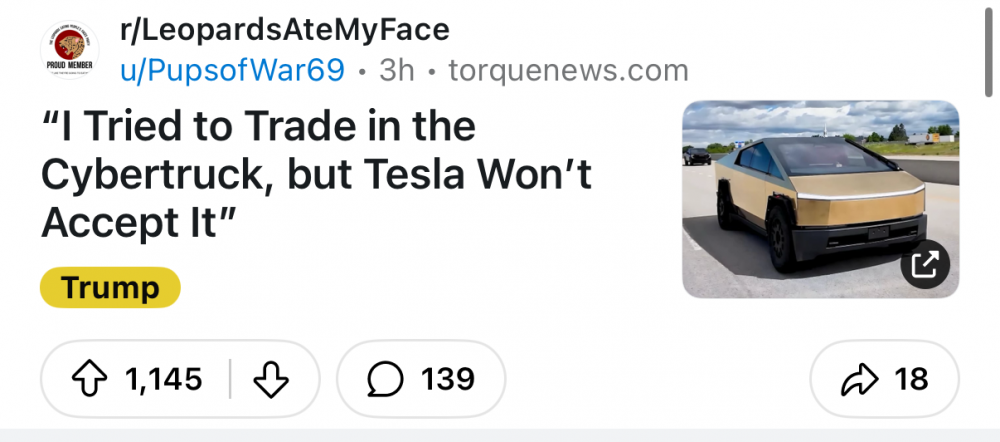Click the word "Cybertruck" in the title
This screenshot has width=1000, height=442.
155,176
